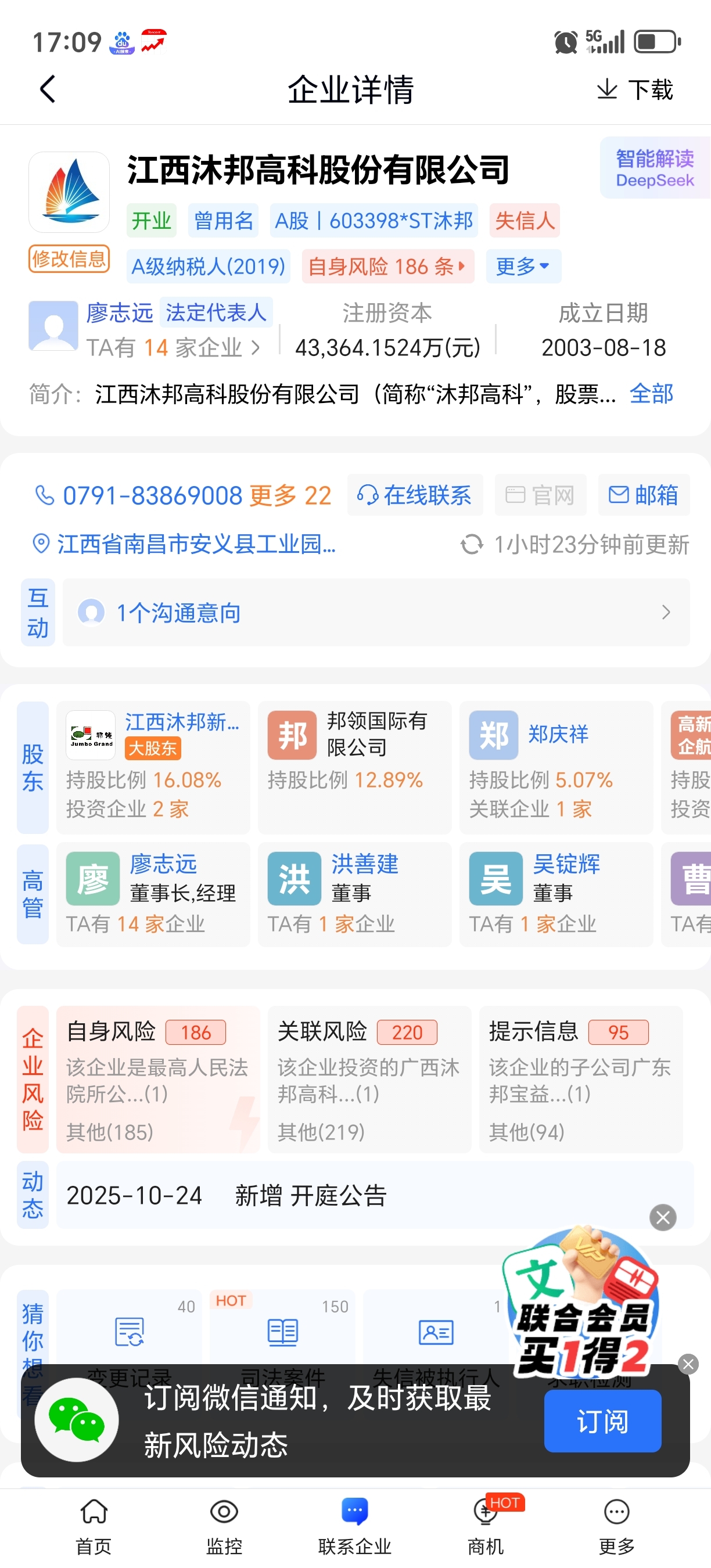Expand TA有 14 家企业 chevron

point(256,348)
